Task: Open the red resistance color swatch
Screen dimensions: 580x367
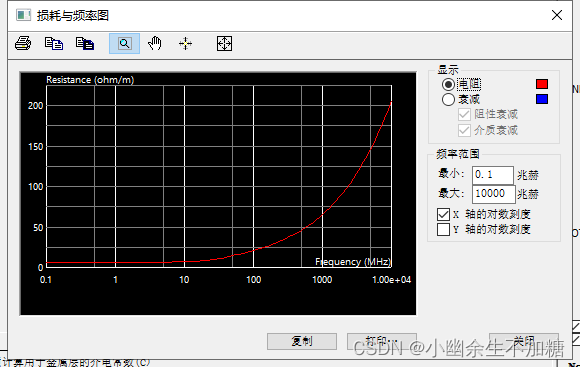Action: (542, 84)
